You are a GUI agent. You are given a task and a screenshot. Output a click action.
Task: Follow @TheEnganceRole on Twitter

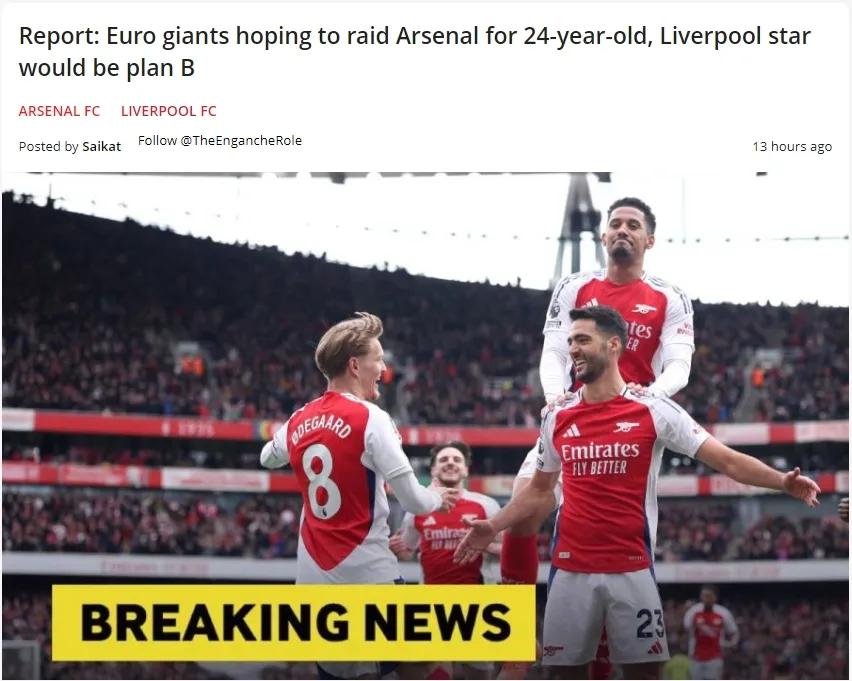(x=220, y=140)
